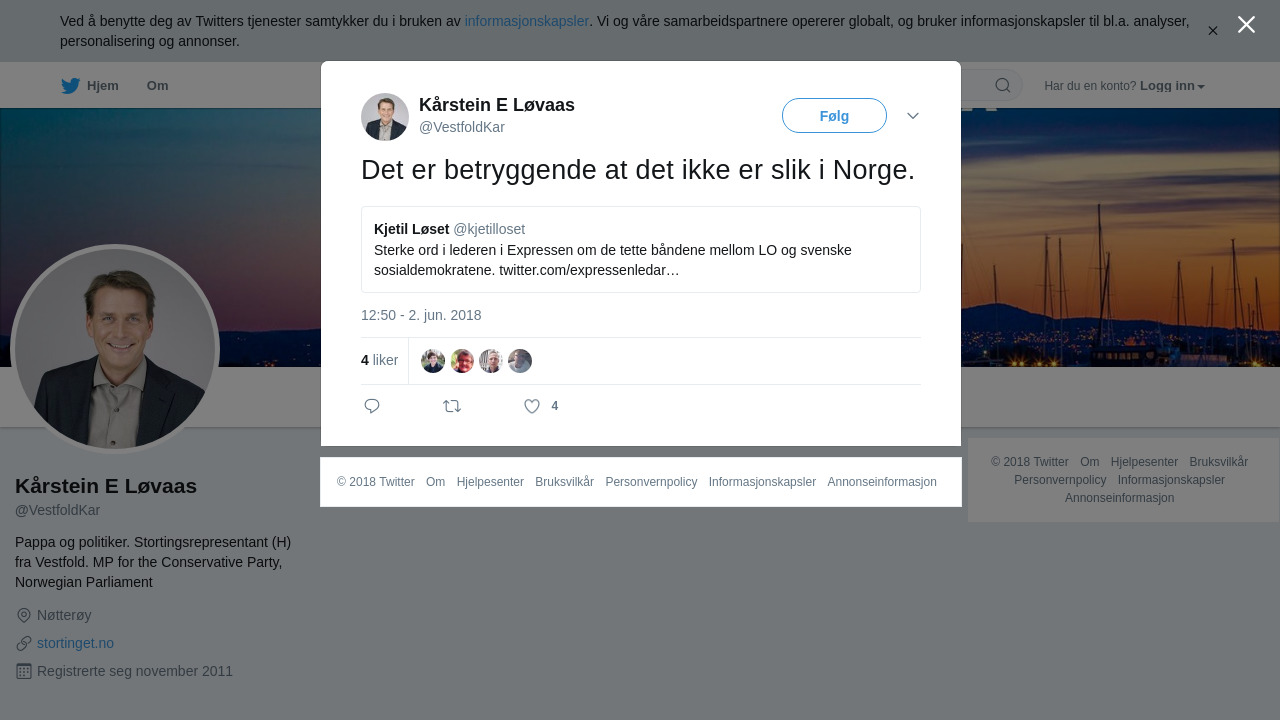Open the Om navigation item
Screen dimensions: 1280x720
(157, 86)
